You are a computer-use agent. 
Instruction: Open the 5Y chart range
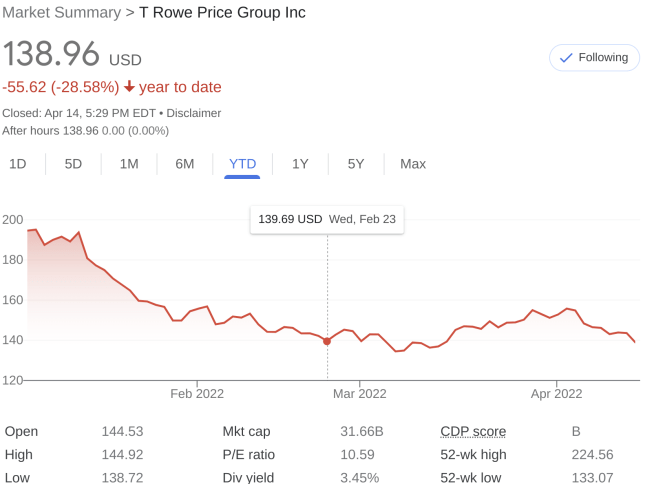(356, 164)
